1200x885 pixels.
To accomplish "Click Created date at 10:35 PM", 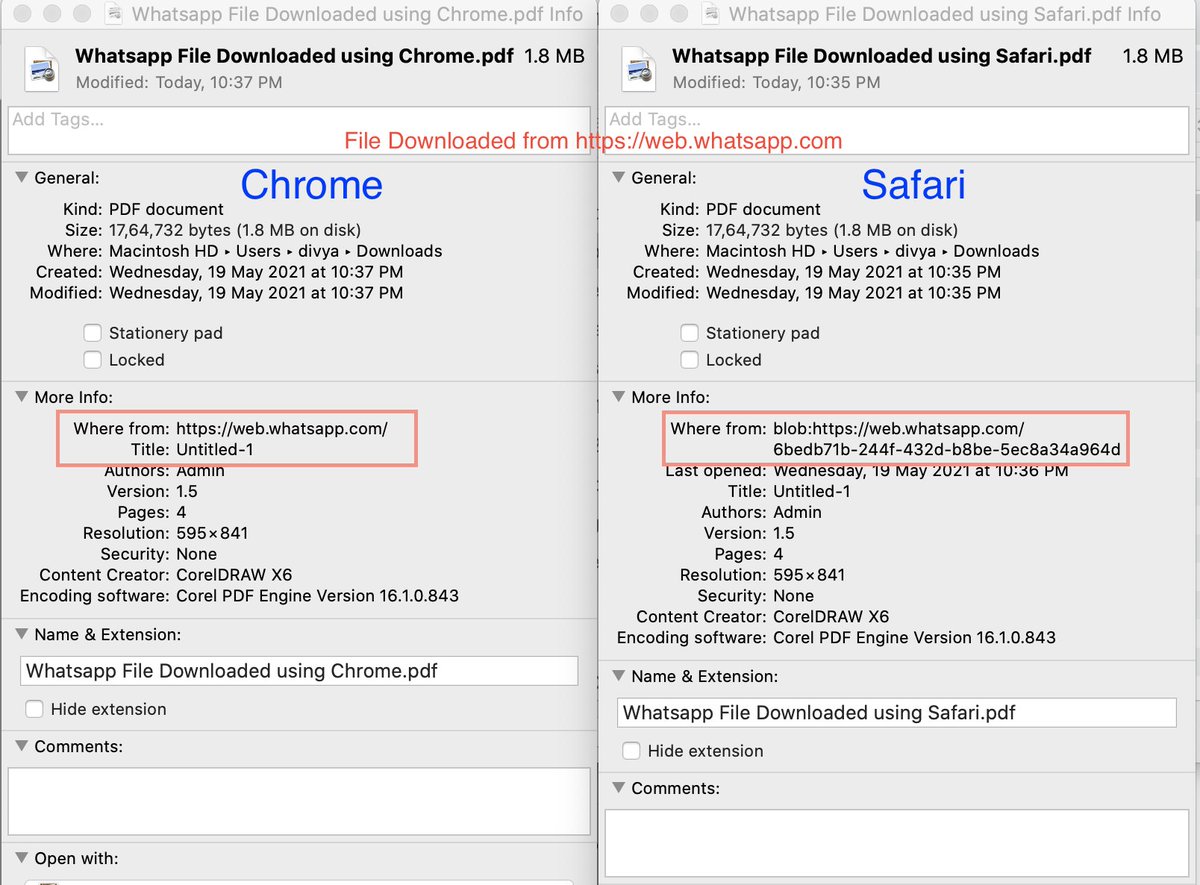I will [853, 272].
